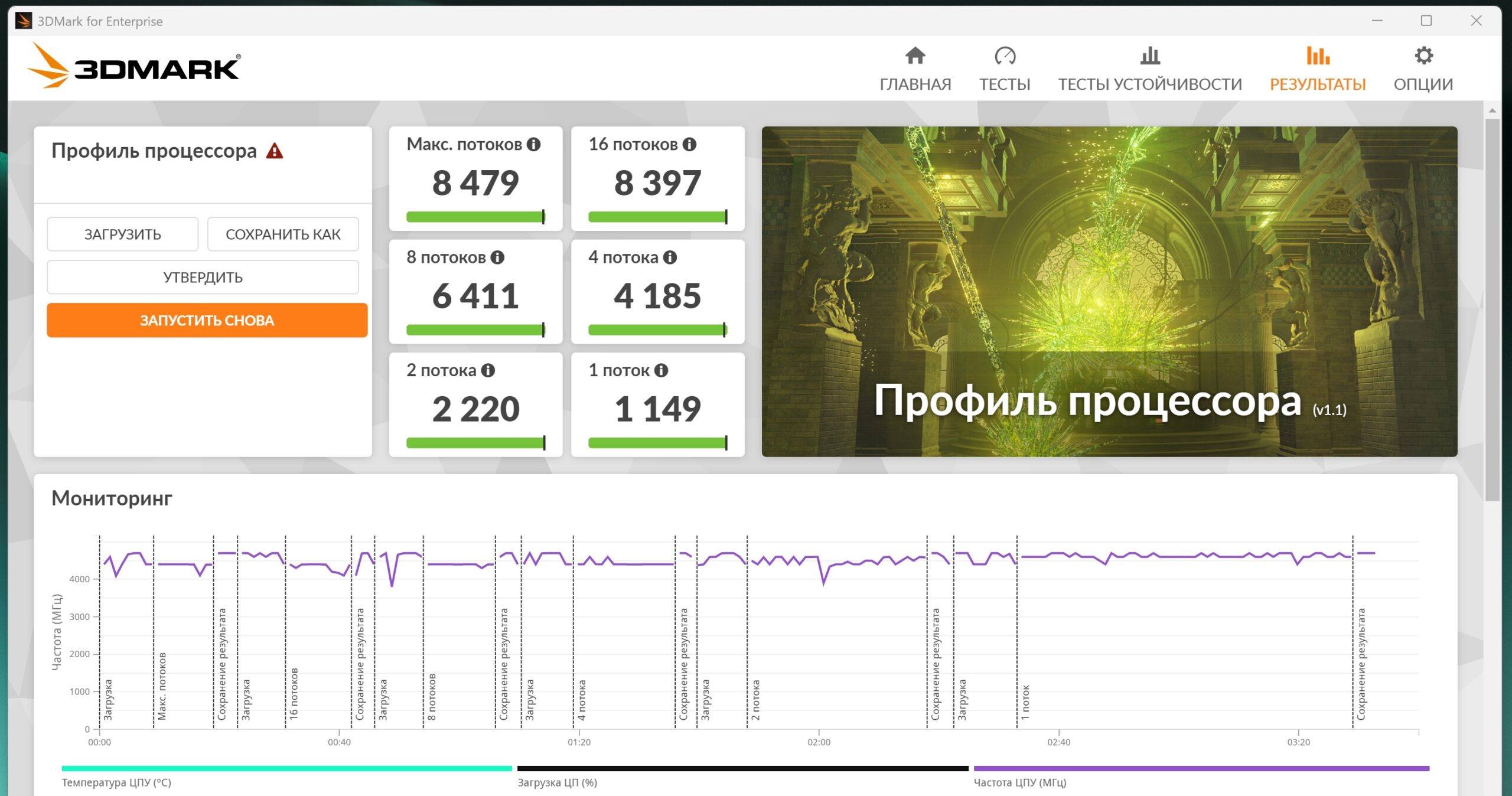The height and width of the screenshot is (796, 1512).
Task: Click the 4 потока marker line in the chart
Action: click(573, 632)
